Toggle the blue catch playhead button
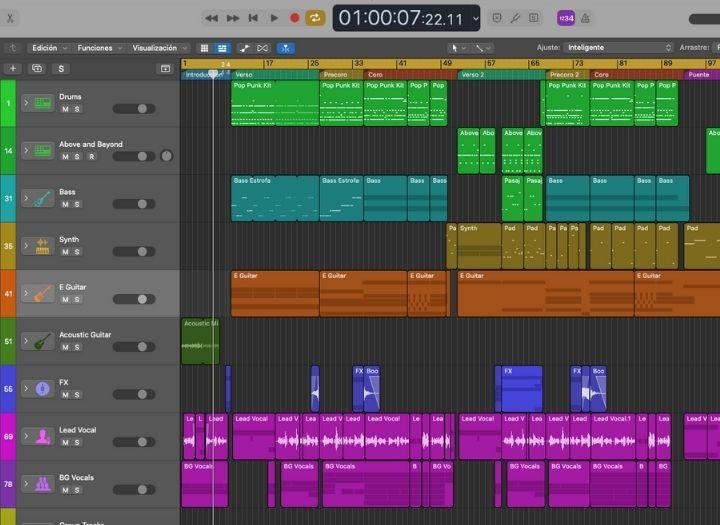Image resolution: width=720 pixels, height=525 pixels. tap(286, 48)
